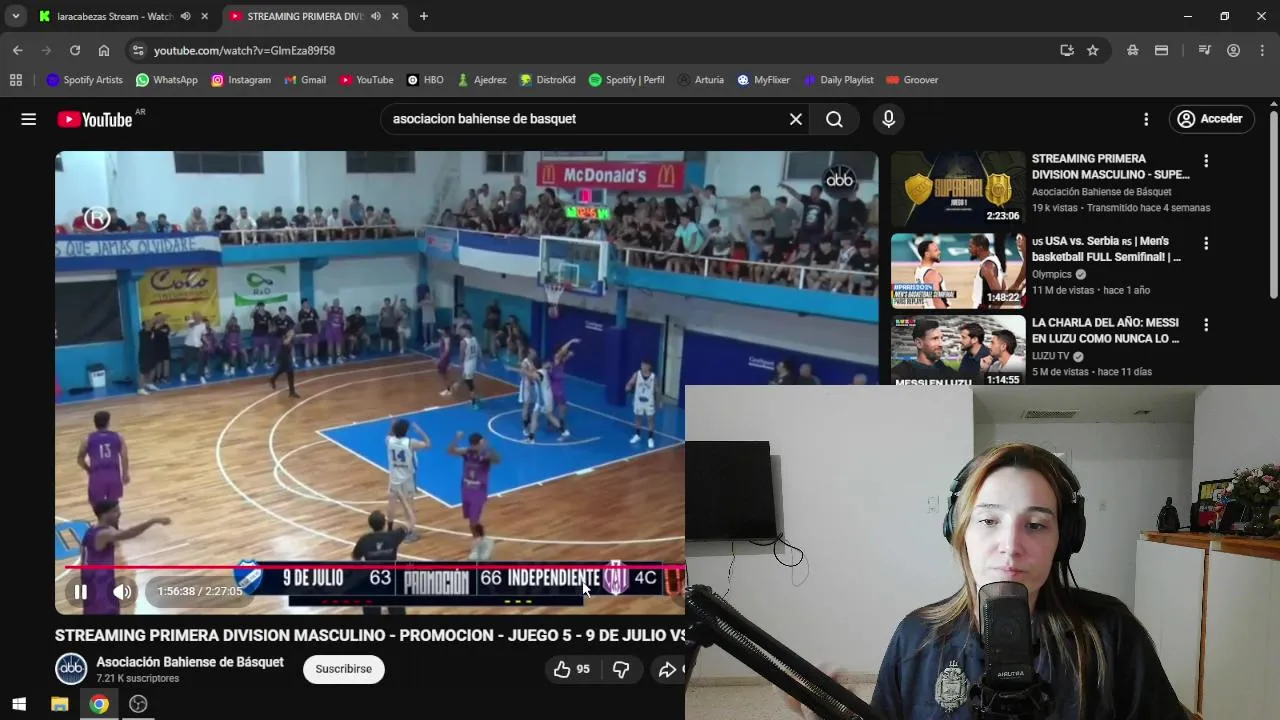Open options for USA vs. Serbia suggestion
Viewport: 1280px width, 720px height.
click(1206, 243)
